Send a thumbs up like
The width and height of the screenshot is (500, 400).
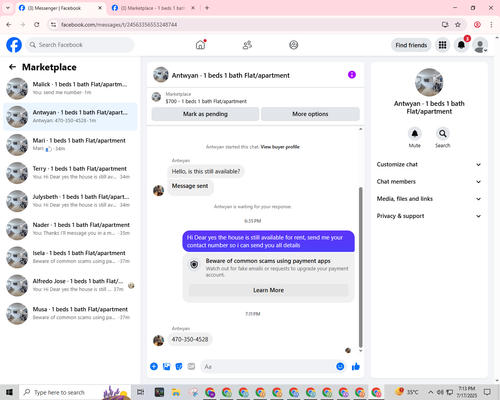tap(356, 367)
